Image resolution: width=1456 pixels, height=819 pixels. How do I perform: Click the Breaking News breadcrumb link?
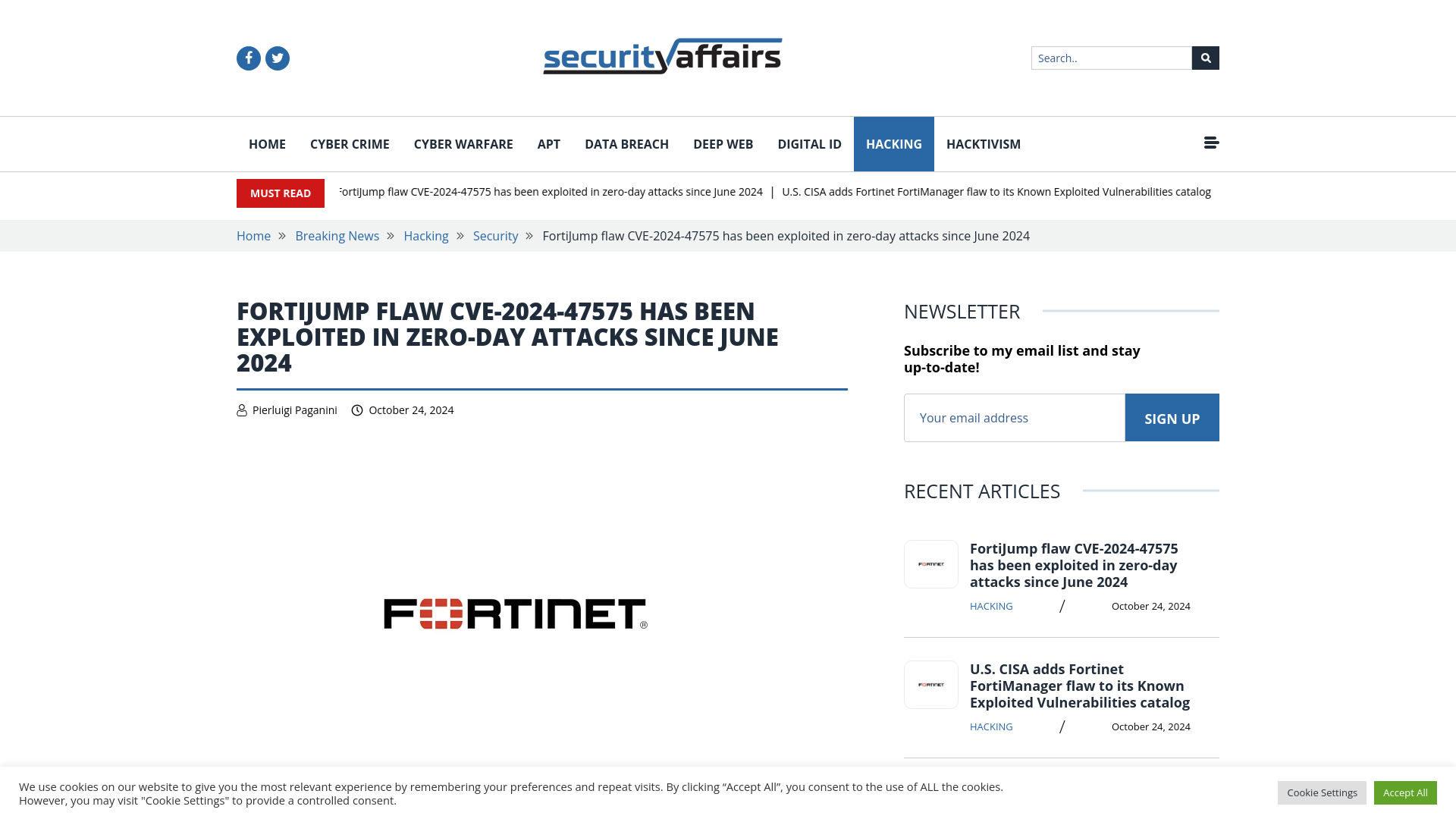337,236
